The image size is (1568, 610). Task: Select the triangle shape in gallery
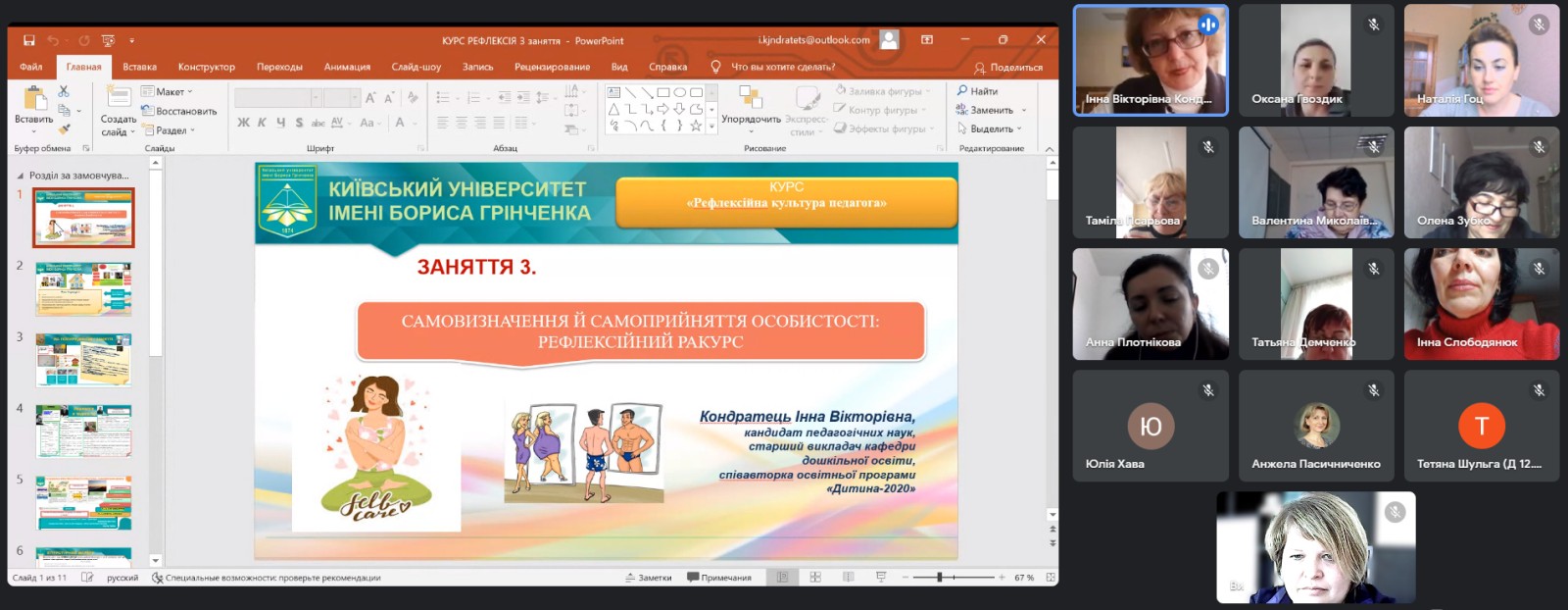point(614,109)
